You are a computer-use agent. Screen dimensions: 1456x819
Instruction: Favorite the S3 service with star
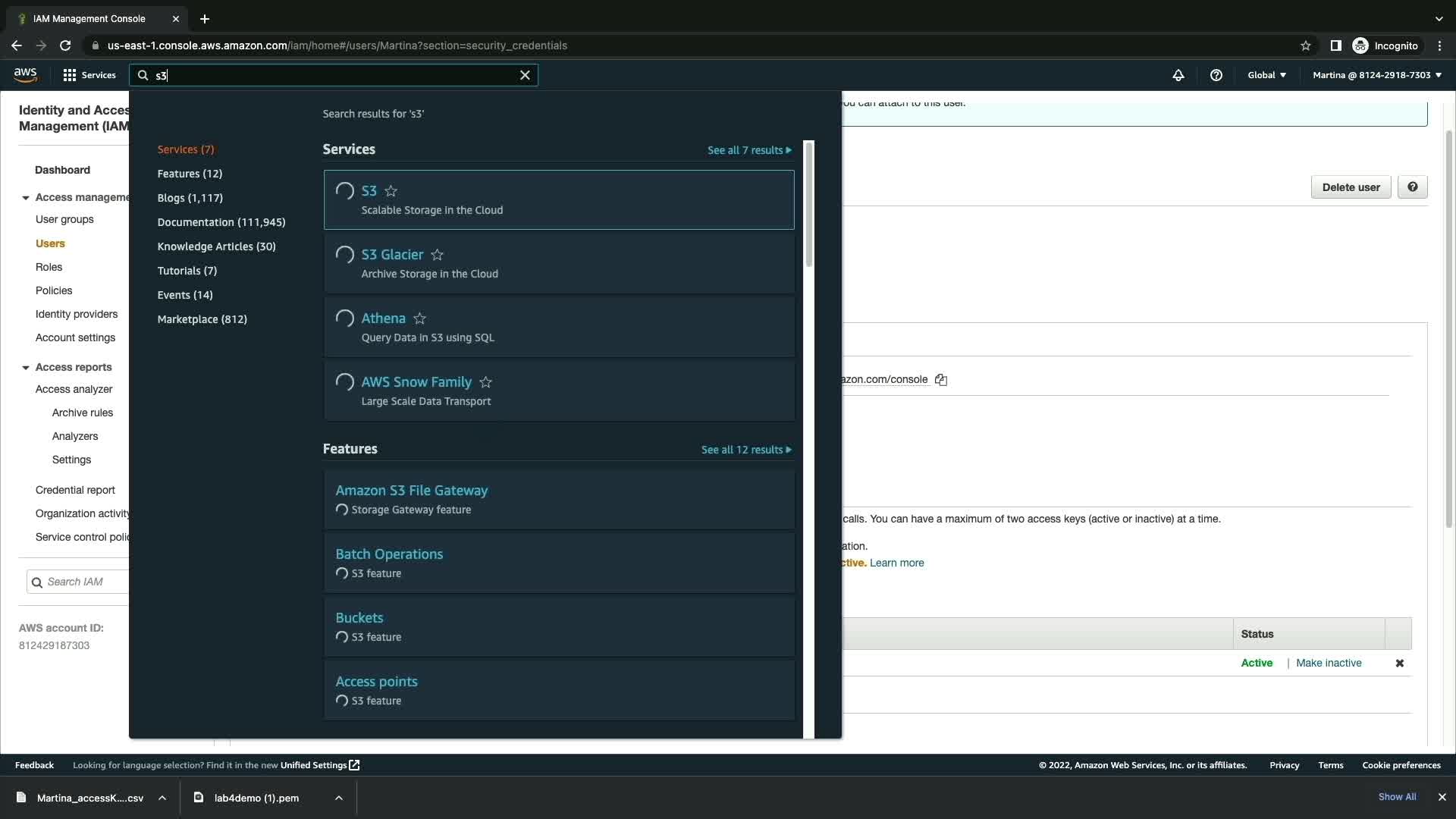[391, 191]
